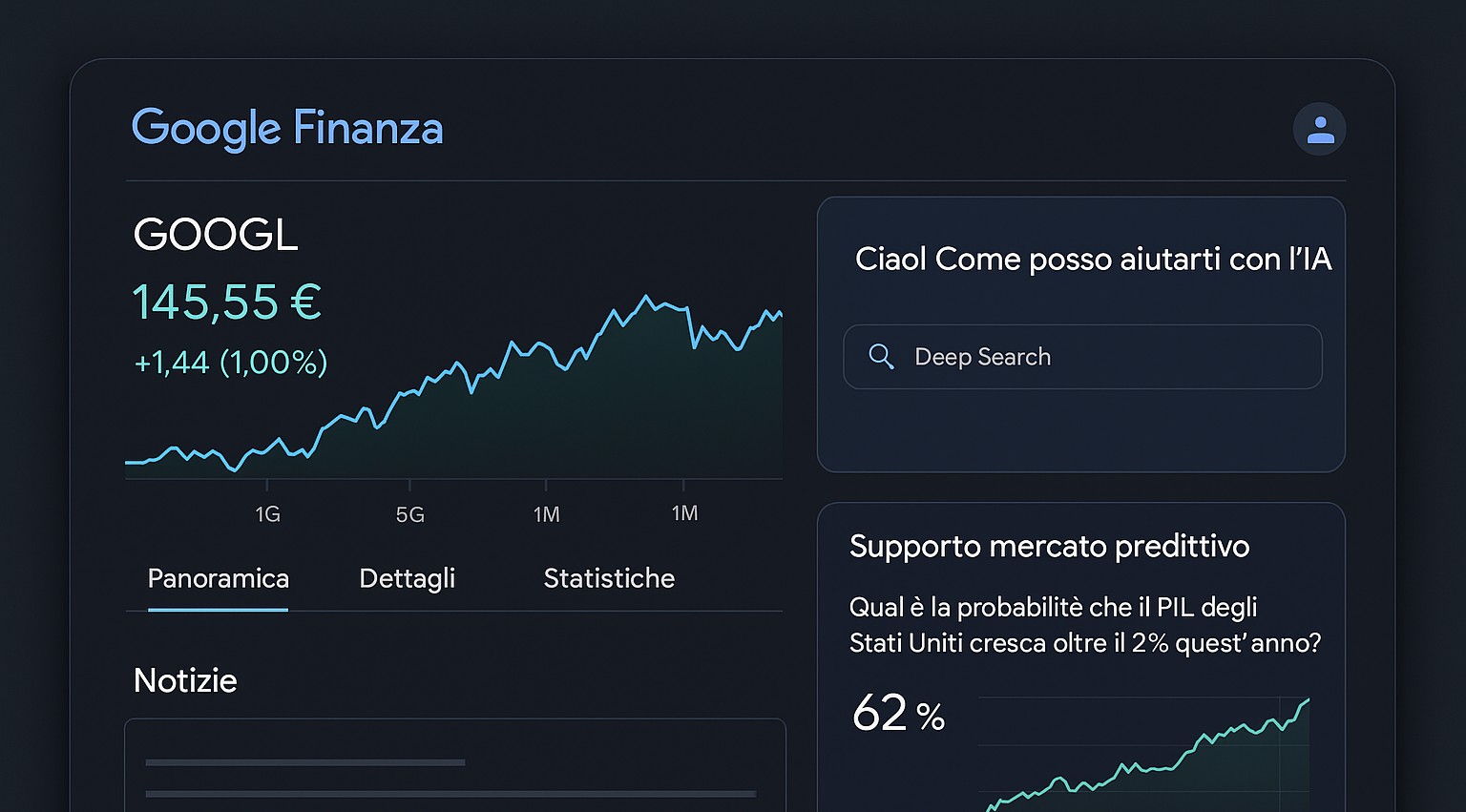Click the 145,55 € stock price

[x=227, y=302]
